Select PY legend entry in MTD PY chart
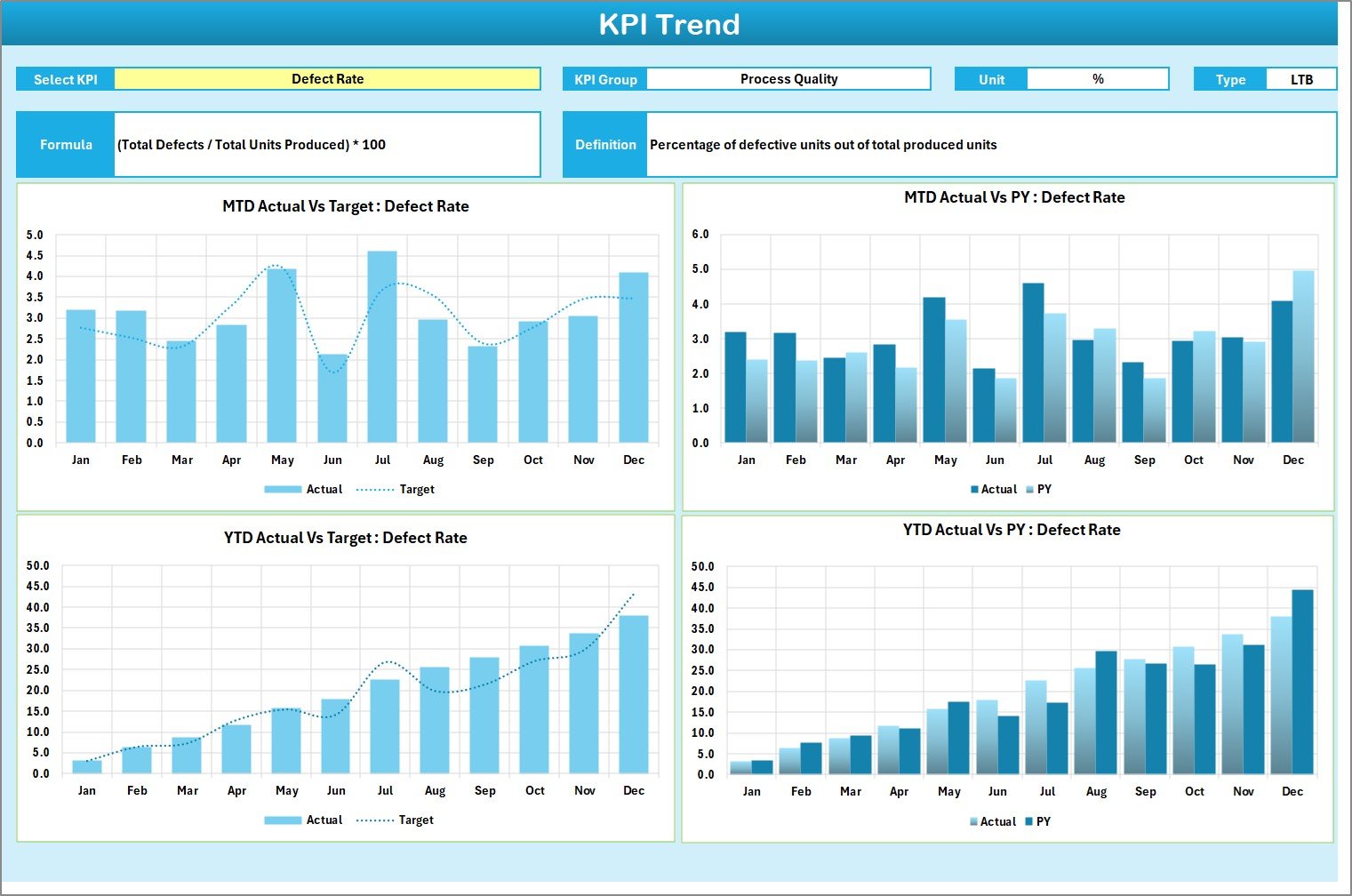 point(1044,490)
